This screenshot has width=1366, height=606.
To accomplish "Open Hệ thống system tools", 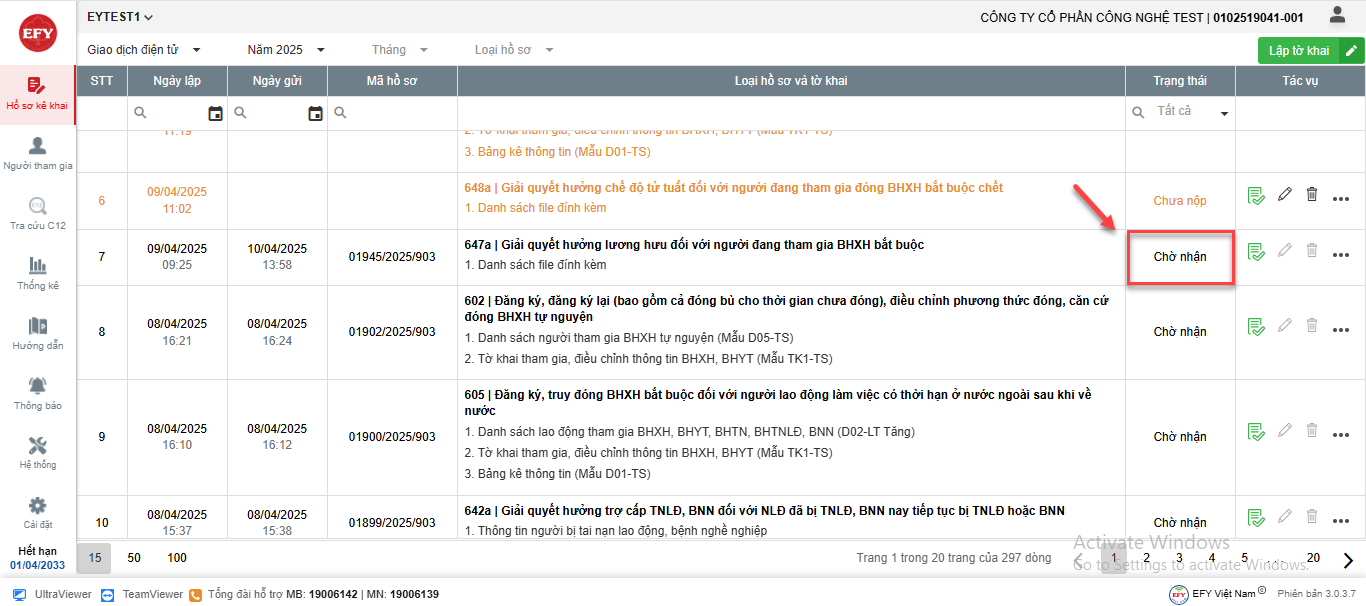I will coord(37,453).
